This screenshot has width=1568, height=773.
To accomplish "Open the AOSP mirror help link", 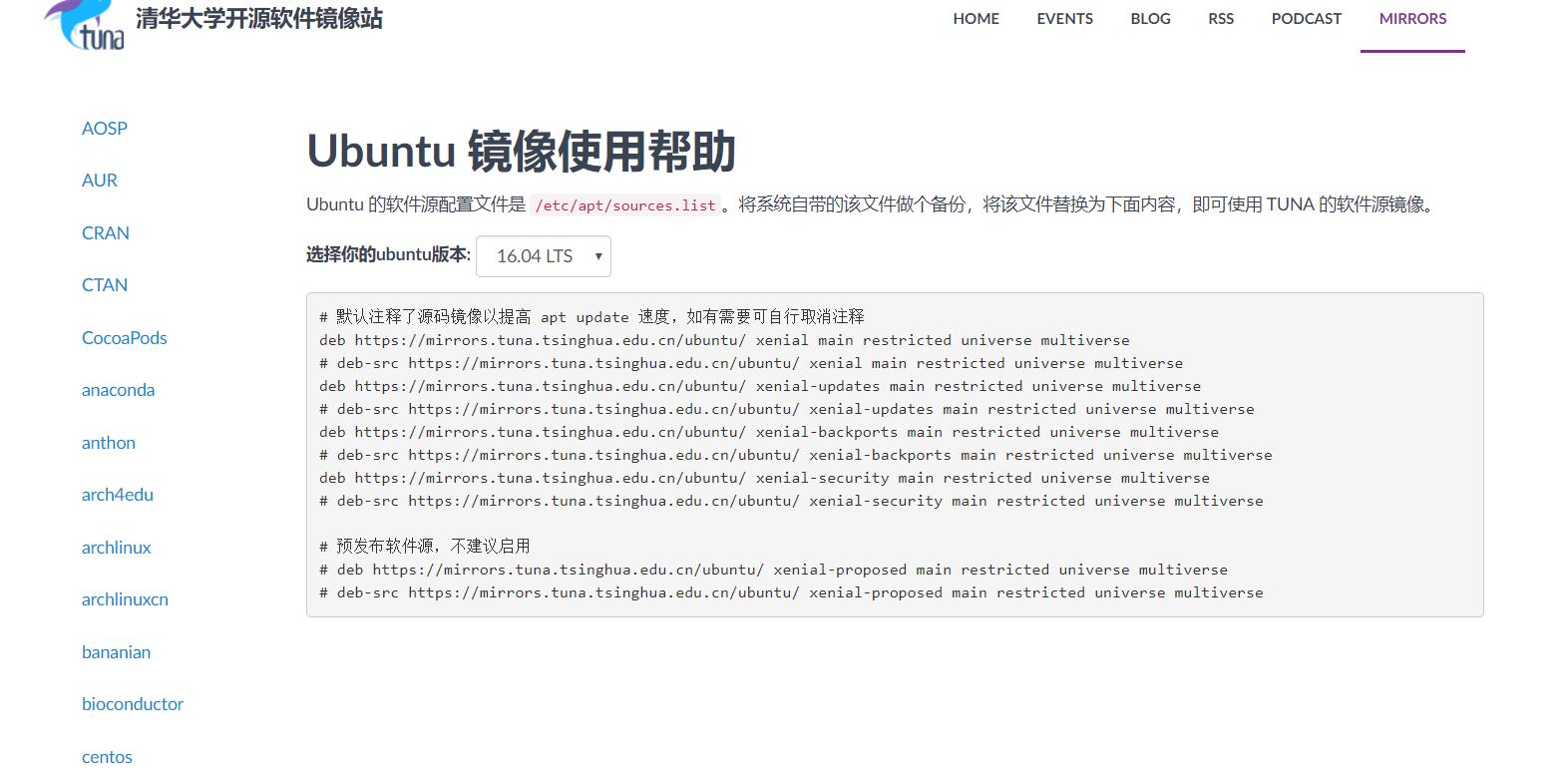I will [105, 129].
